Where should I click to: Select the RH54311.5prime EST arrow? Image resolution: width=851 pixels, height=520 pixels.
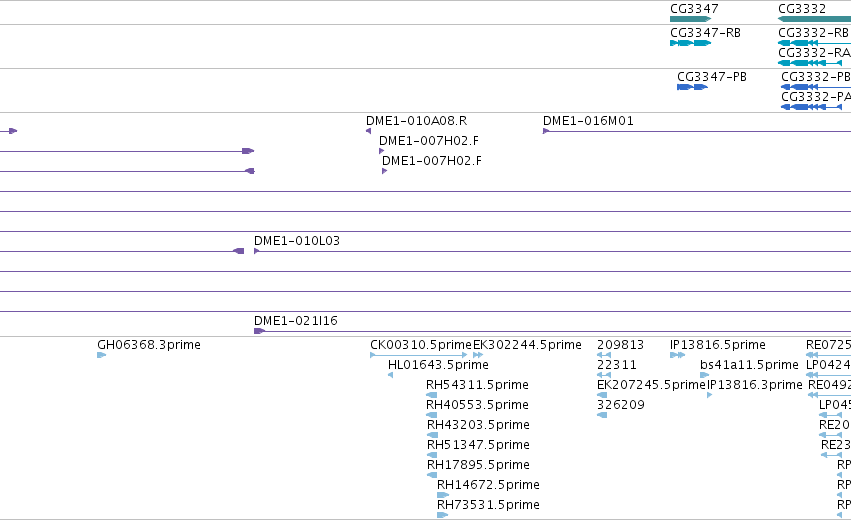pyautogui.click(x=432, y=395)
